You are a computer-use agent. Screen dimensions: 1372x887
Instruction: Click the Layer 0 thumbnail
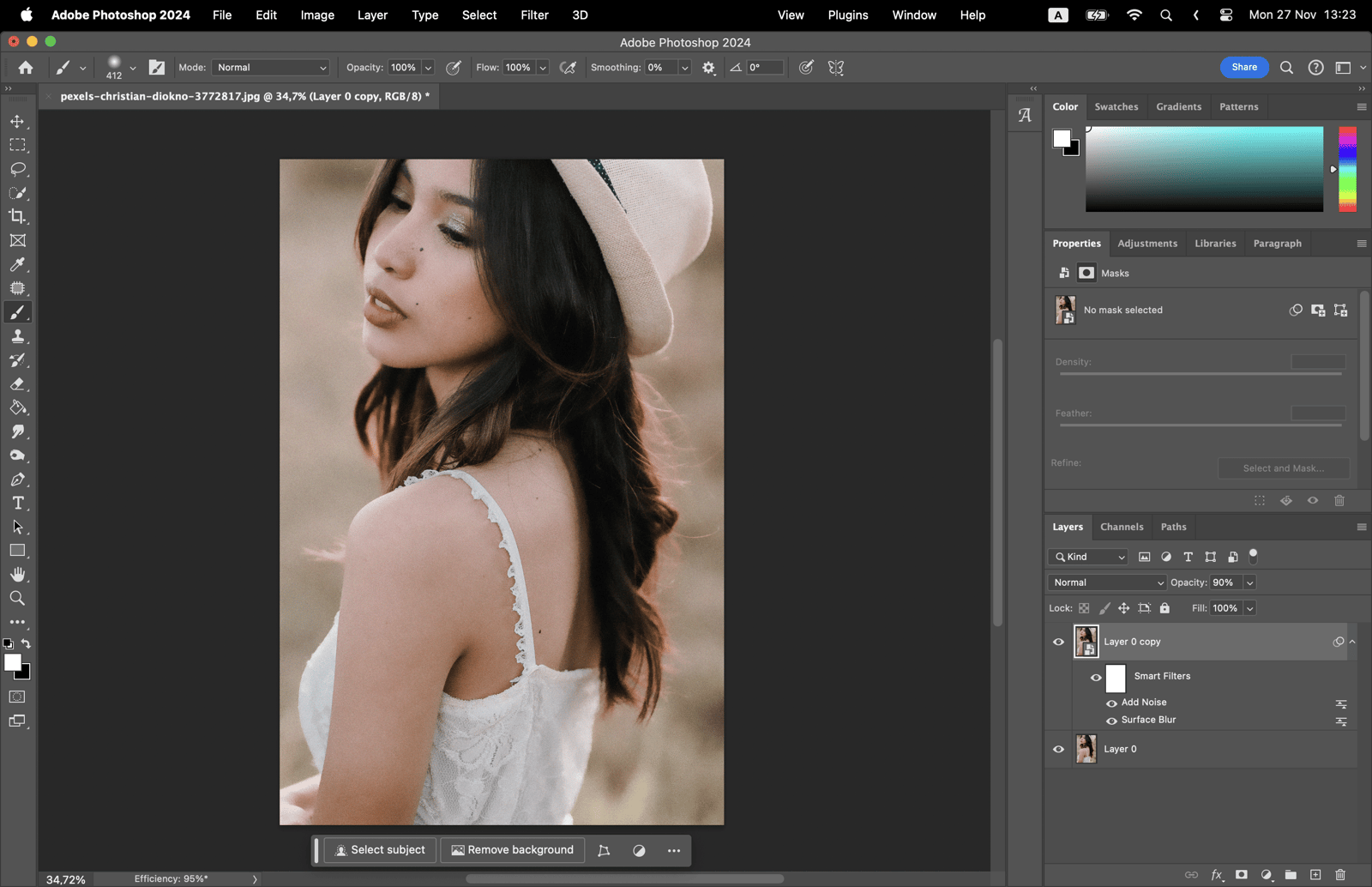1086,749
